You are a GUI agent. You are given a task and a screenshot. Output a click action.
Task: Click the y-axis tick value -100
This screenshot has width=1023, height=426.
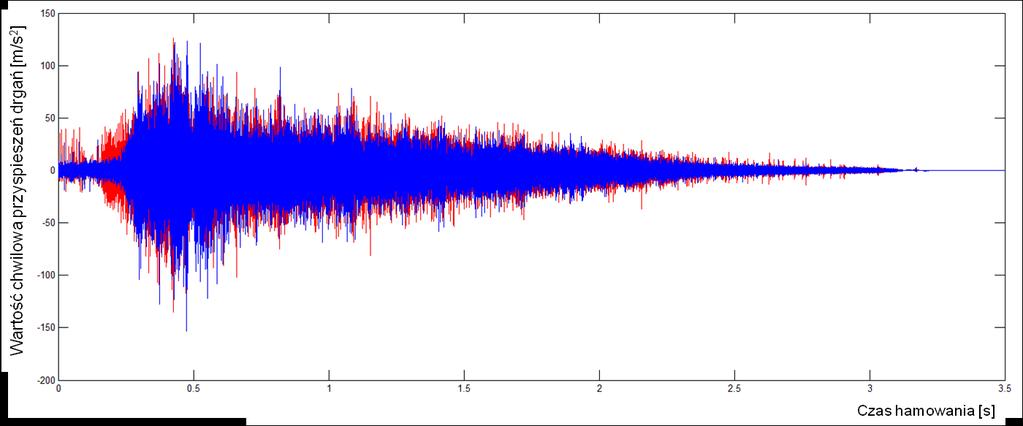(44, 275)
